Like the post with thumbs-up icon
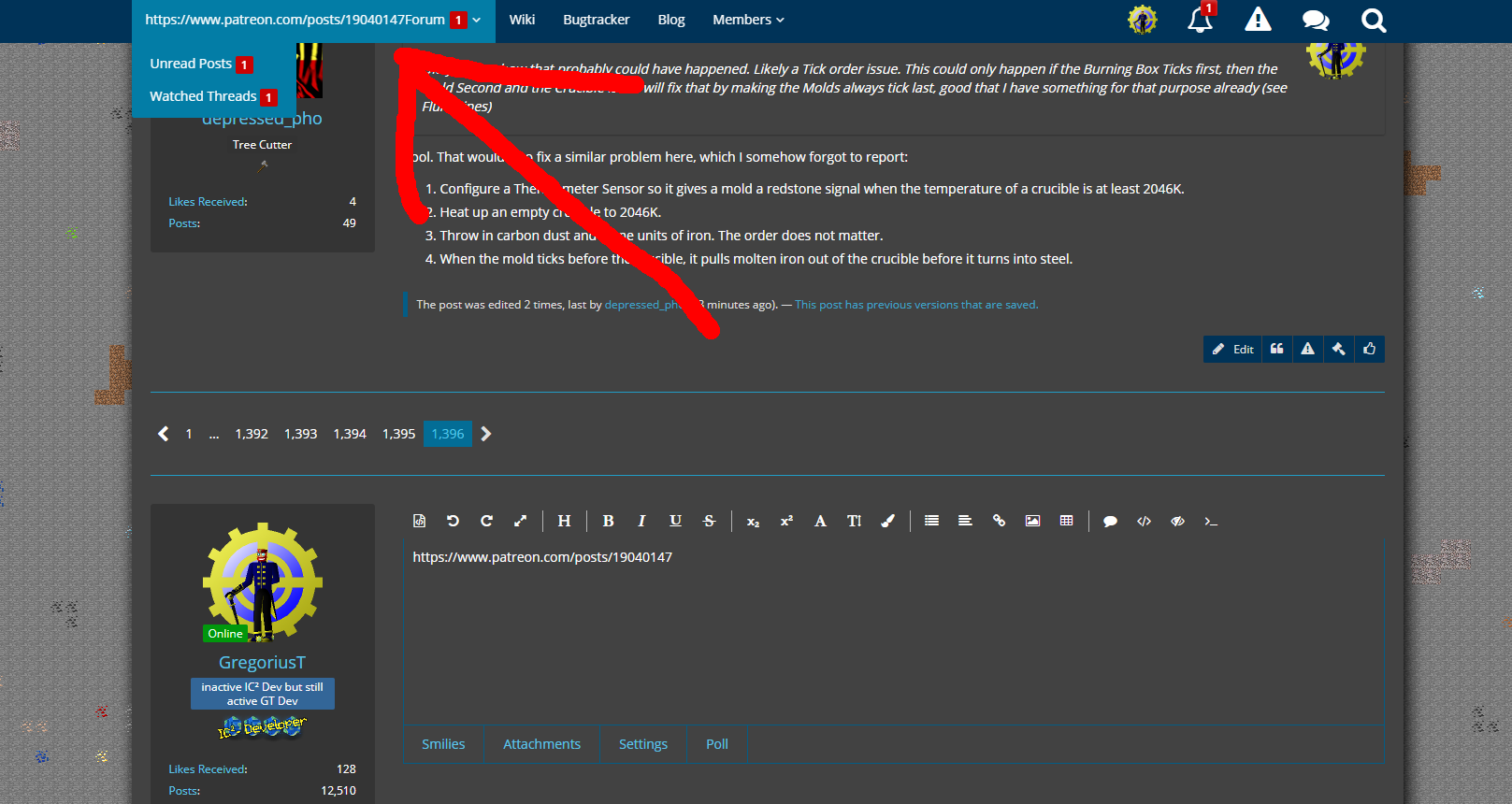This screenshot has height=804, width=1512. (1369, 349)
